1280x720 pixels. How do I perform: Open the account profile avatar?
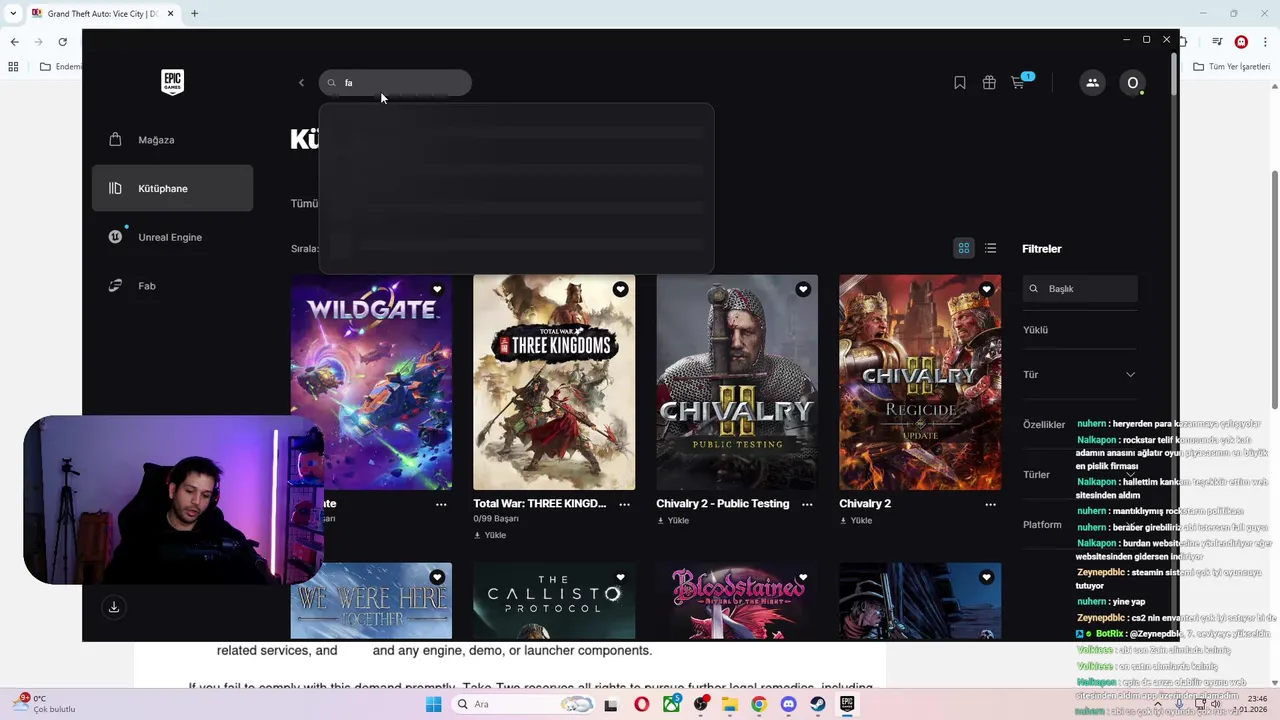coord(1133,83)
